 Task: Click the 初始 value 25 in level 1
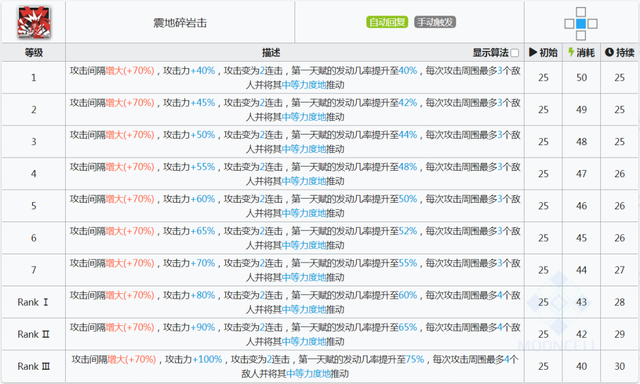[x=543, y=78]
